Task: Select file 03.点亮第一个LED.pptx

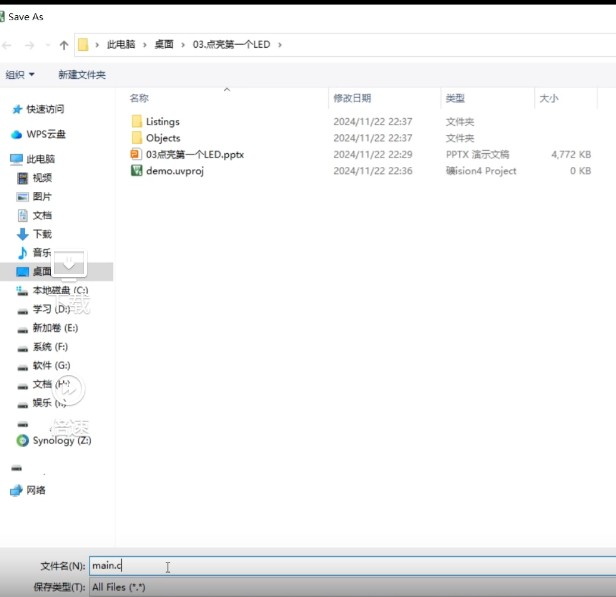Action: pos(195,154)
